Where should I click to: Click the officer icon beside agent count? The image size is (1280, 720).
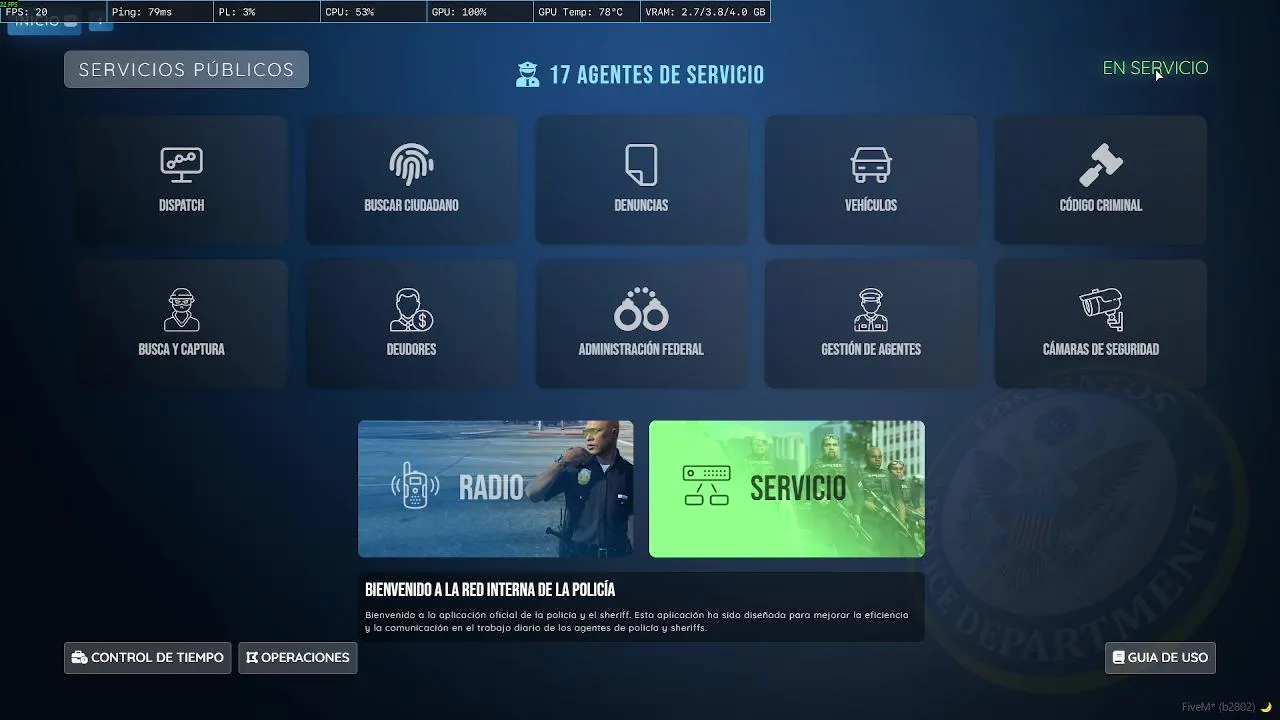pos(527,75)
